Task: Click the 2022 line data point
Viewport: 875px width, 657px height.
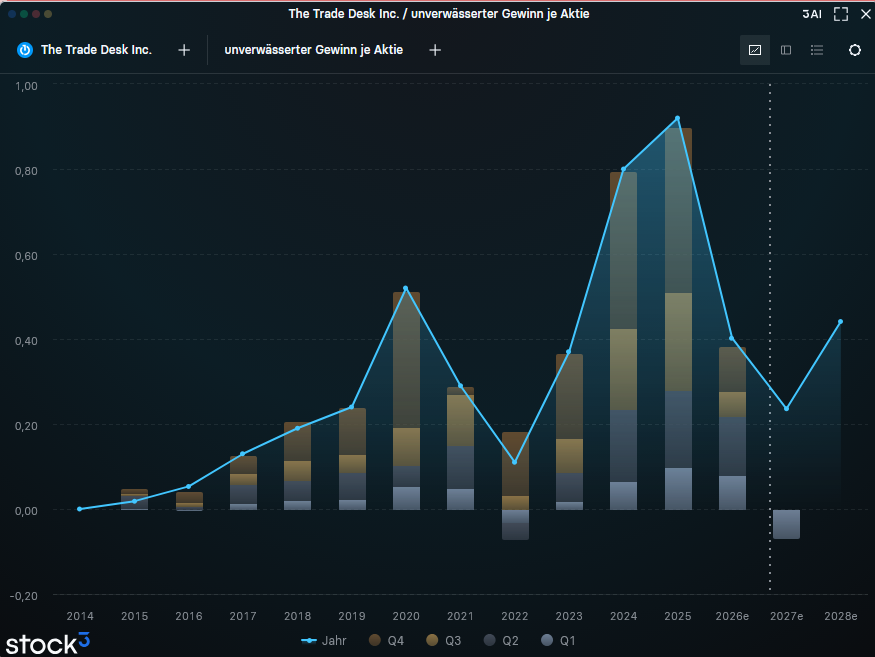Action: coord(515,462)
